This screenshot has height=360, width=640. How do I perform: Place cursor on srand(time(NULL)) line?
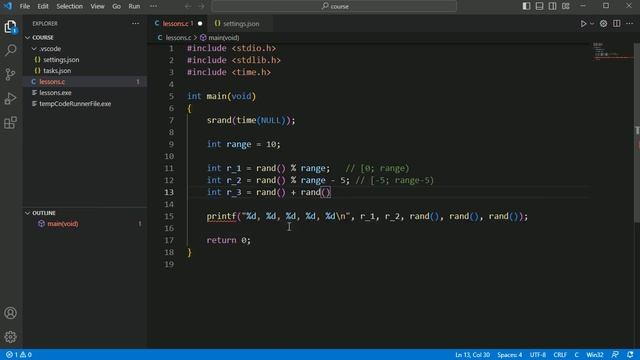251,120
